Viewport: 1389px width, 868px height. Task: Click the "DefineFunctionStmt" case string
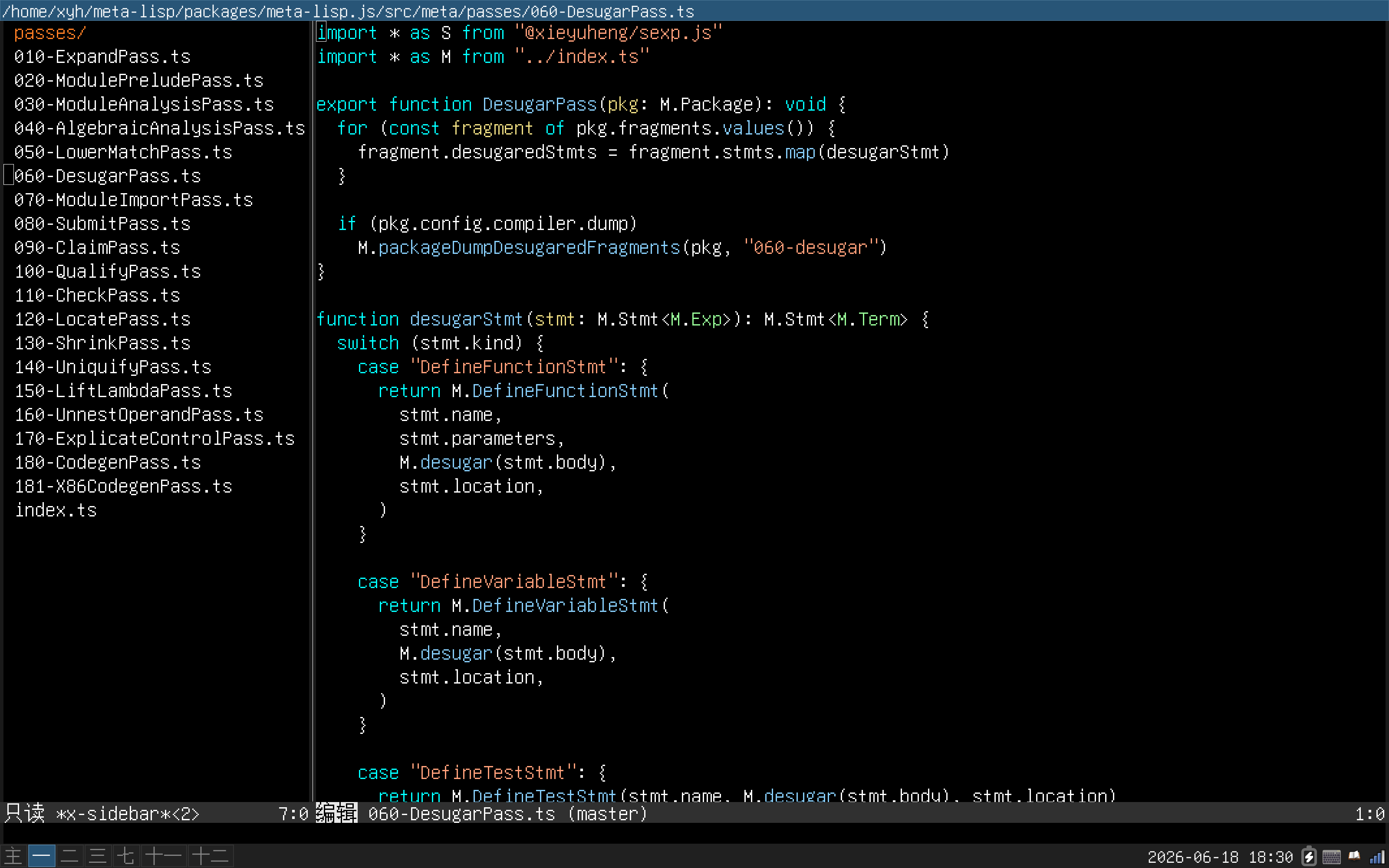pyautogui.click(x=513, y=367)
